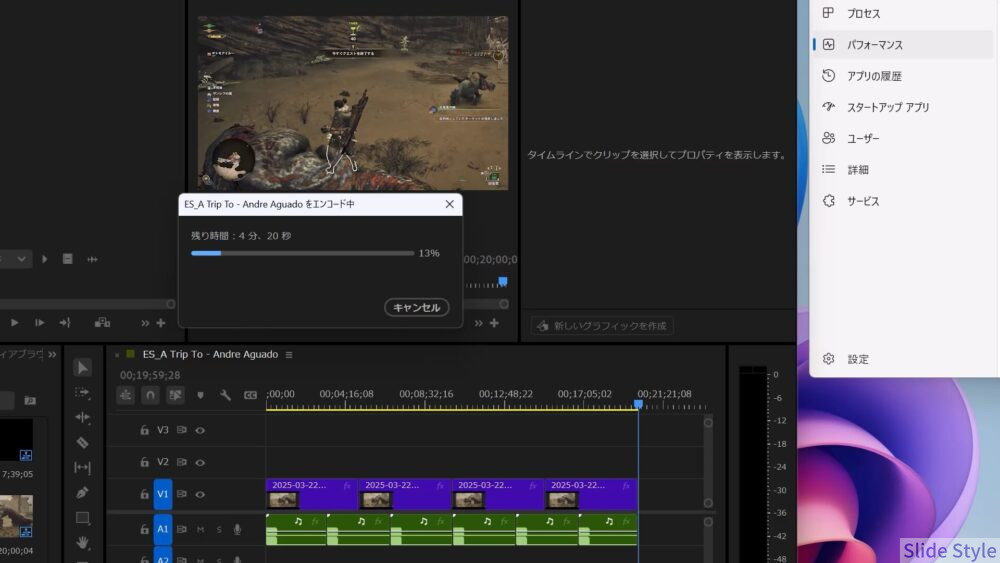Open 詳細 tab in Task Manager
The image size is (1000, 563).
coord(902,170)
